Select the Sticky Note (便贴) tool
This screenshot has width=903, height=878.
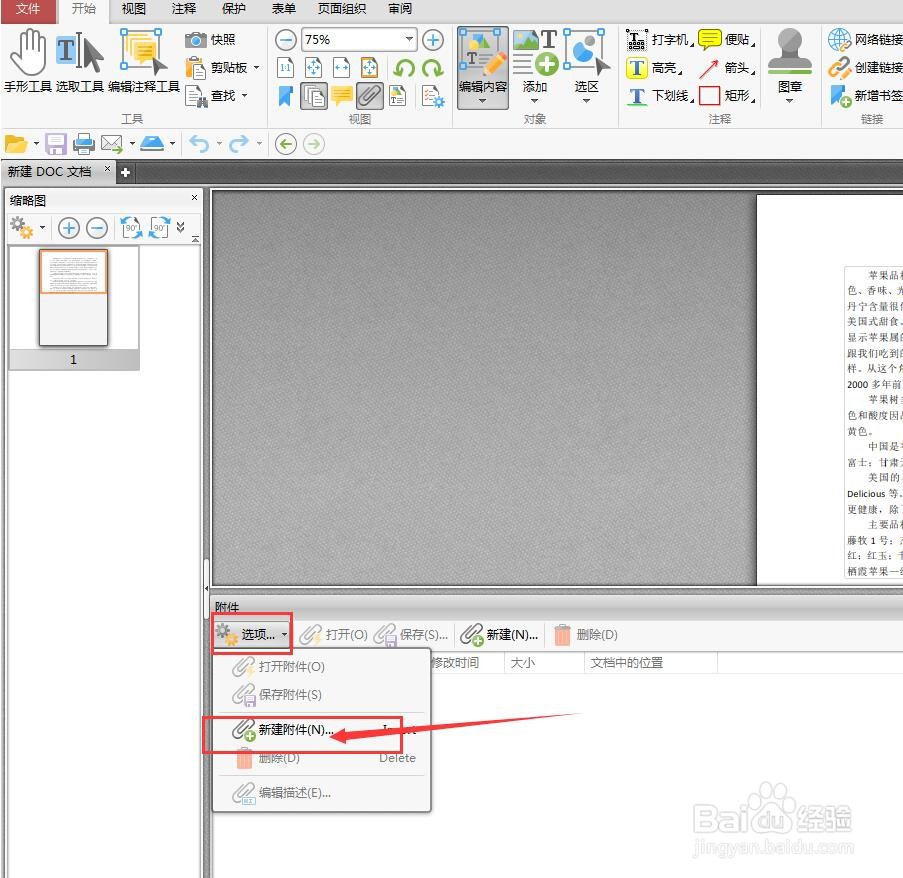(x=727, y=40)
